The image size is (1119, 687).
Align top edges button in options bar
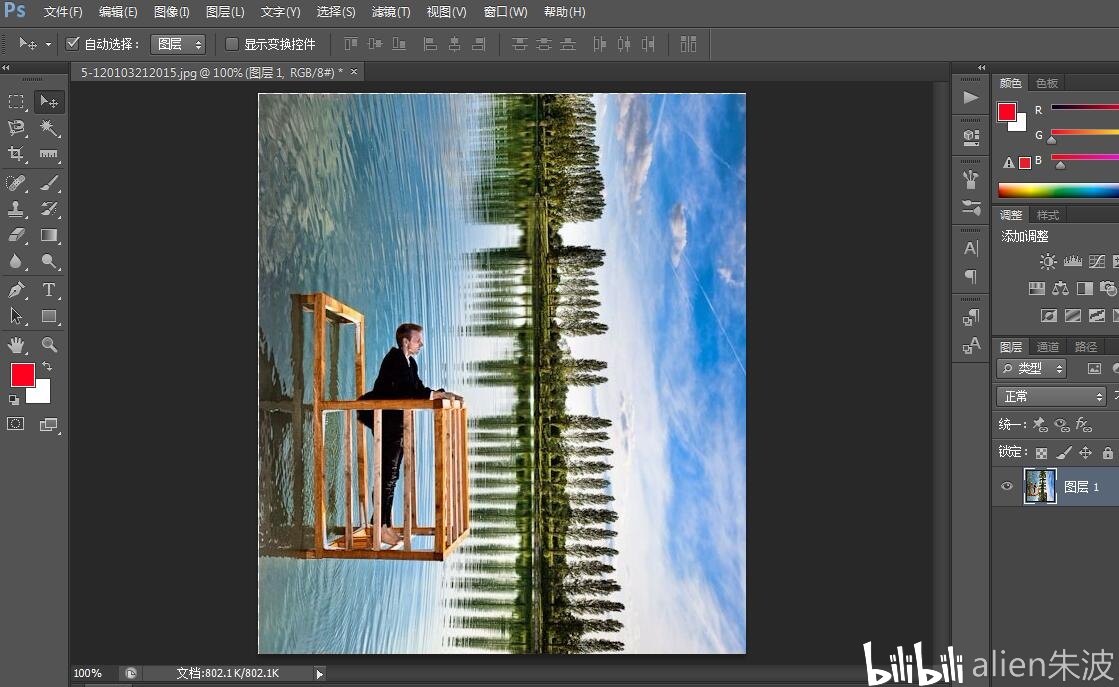pyautogui.click(x=350, y=44)
